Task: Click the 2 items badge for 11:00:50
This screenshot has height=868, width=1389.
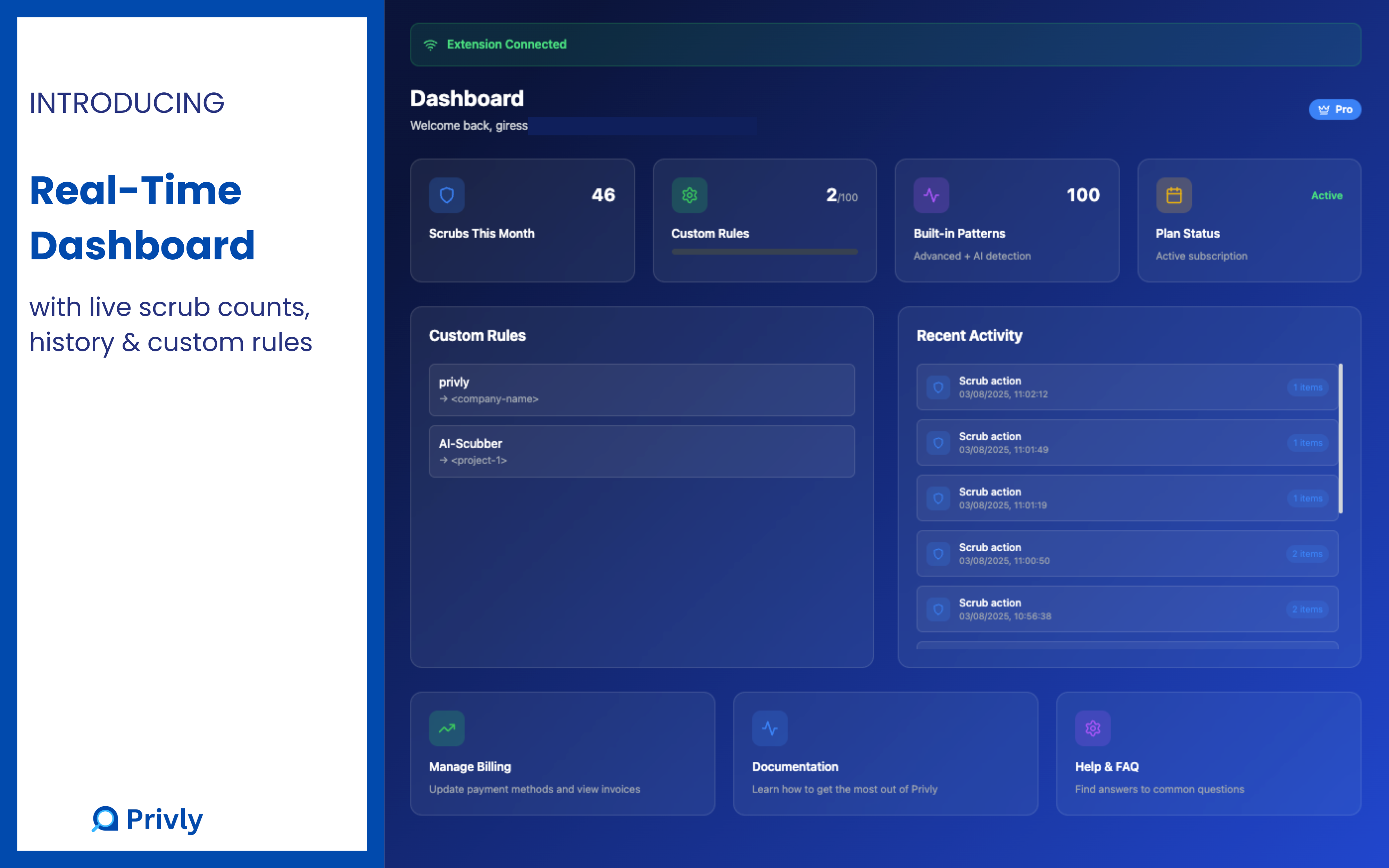Action: tap(1307, 554)
